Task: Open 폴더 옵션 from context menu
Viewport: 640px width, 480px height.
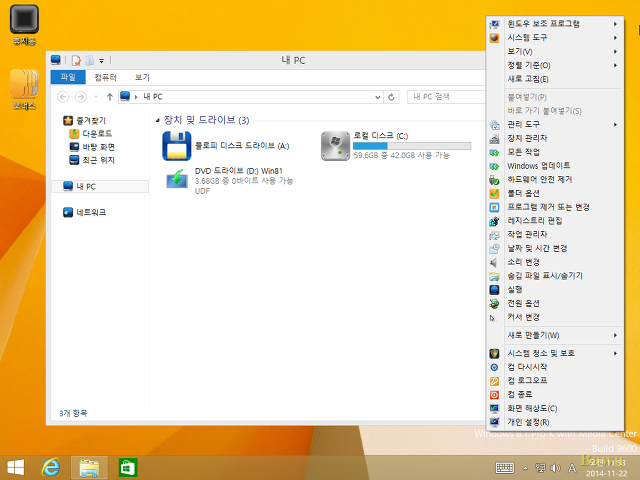Action: [555, 193]
